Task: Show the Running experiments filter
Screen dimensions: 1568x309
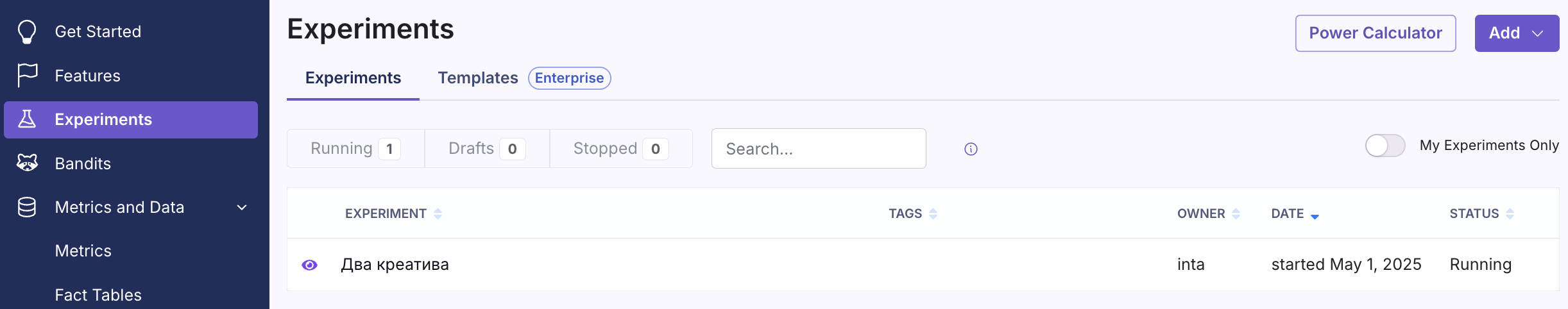Action: (355, 149)
